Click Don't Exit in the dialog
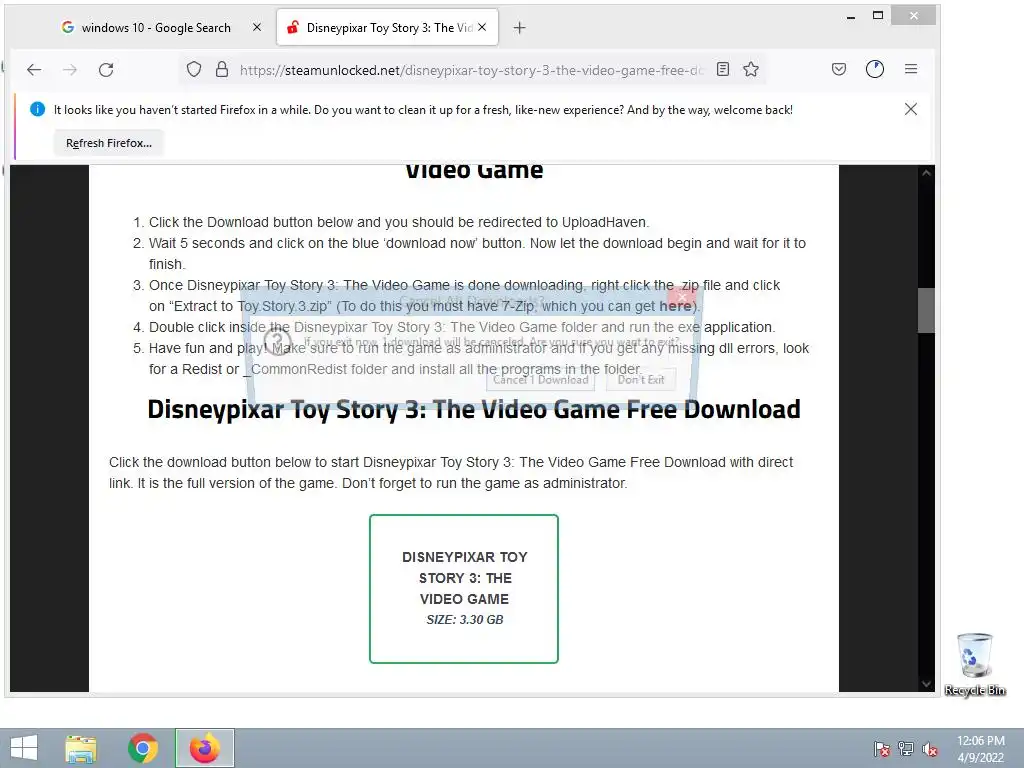 [x=641, y=379]
